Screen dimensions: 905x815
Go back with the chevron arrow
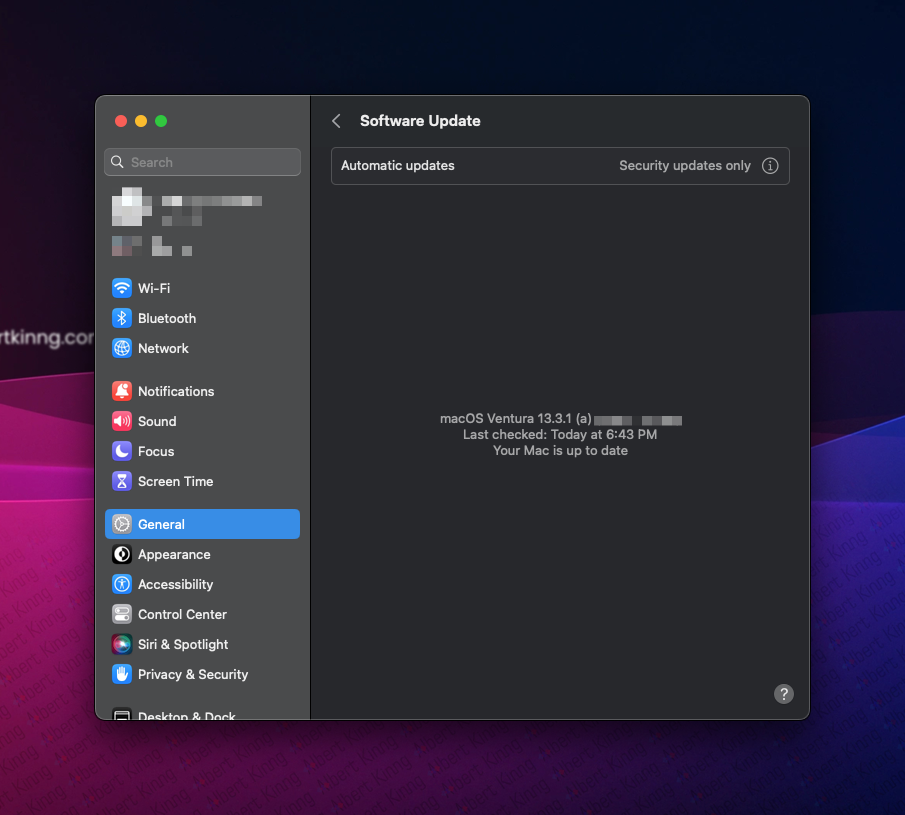pyautogui.click(x=336, y=121)
